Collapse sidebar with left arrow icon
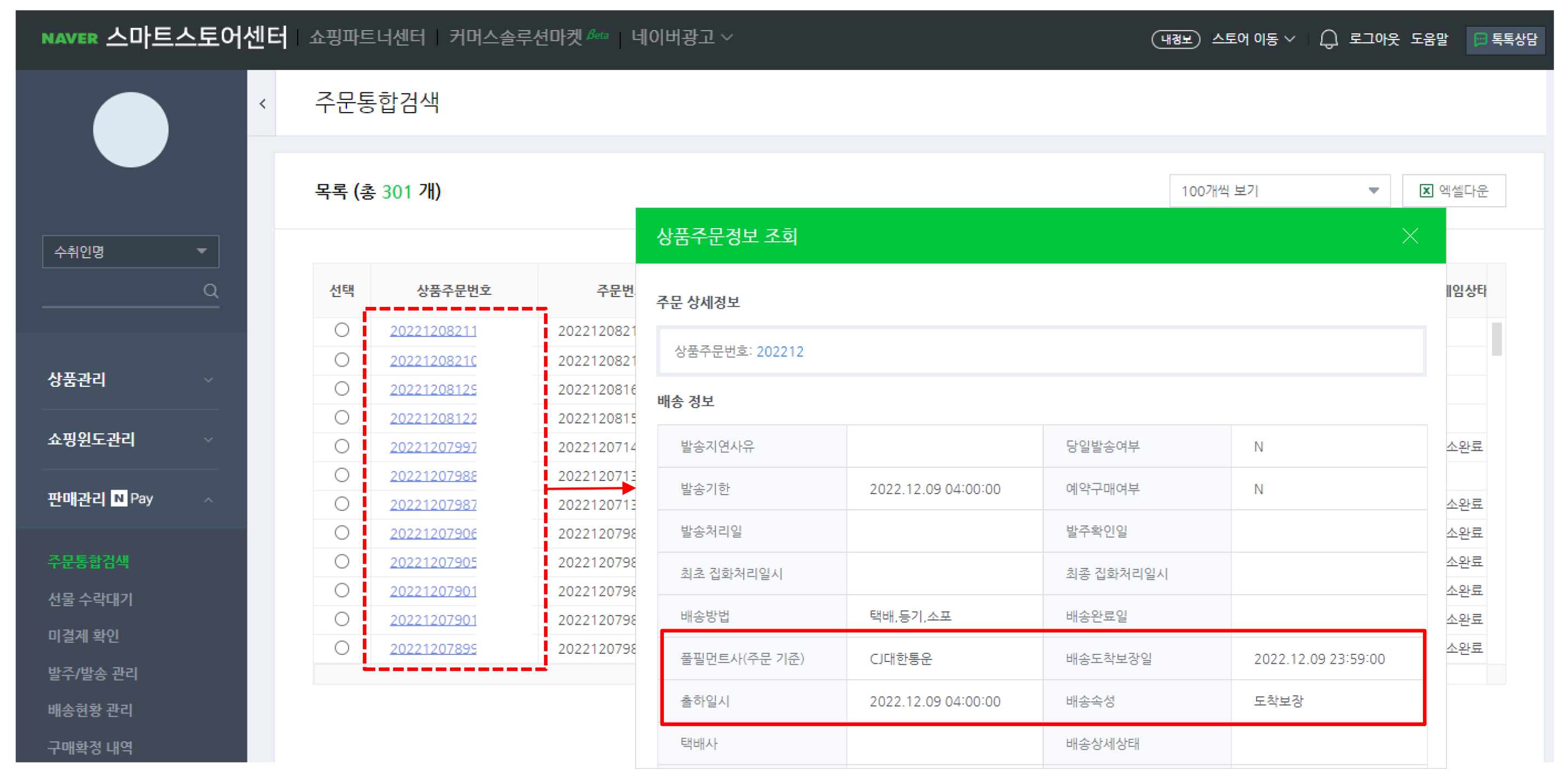Screen dimensions: 1568x778 (x=262, y=104)
